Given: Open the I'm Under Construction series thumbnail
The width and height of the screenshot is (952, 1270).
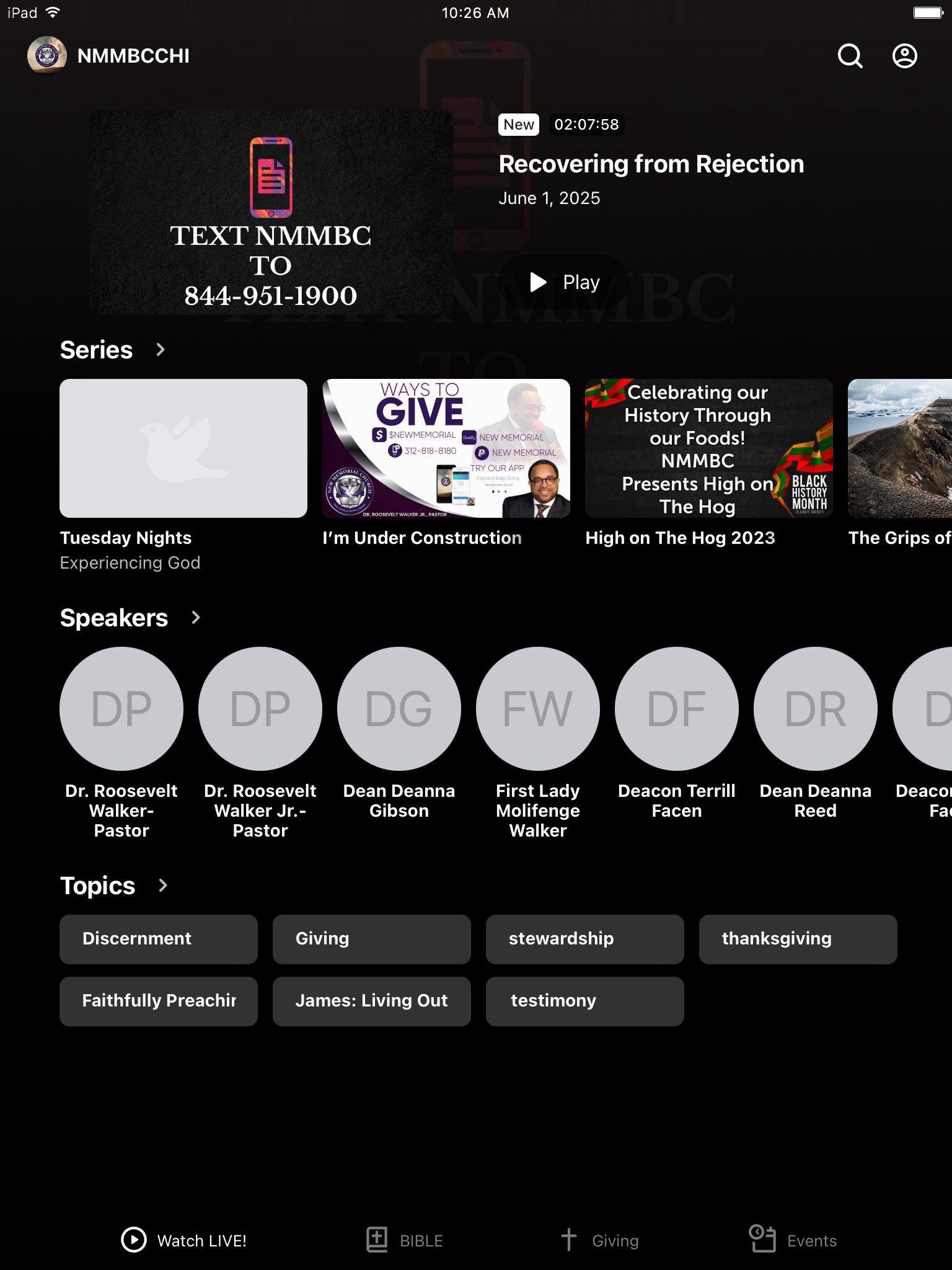Looking at the screenshot, I should coord(446,448).
